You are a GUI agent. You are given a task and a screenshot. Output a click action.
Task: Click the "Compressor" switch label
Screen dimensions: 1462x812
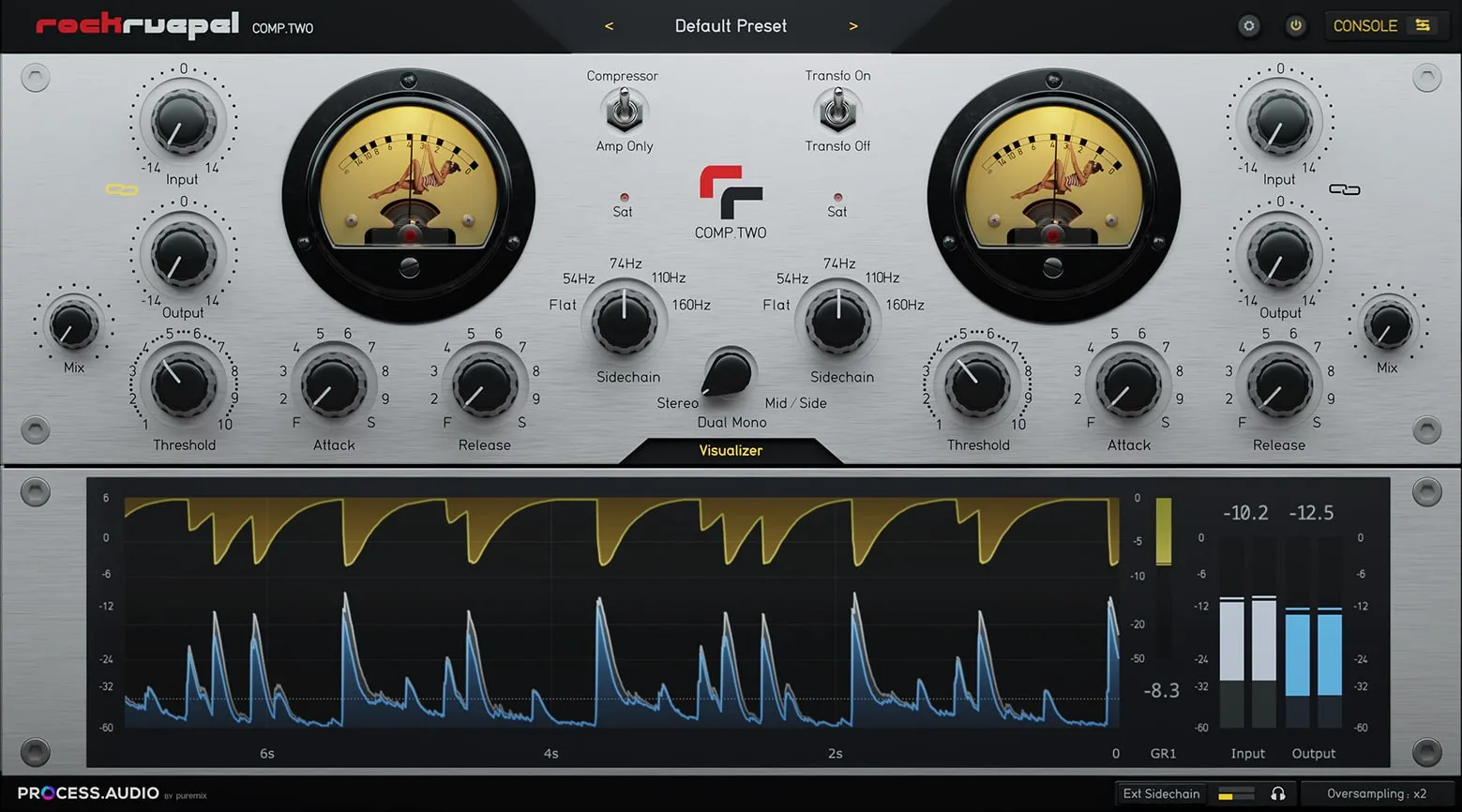(x=622, y=76)
